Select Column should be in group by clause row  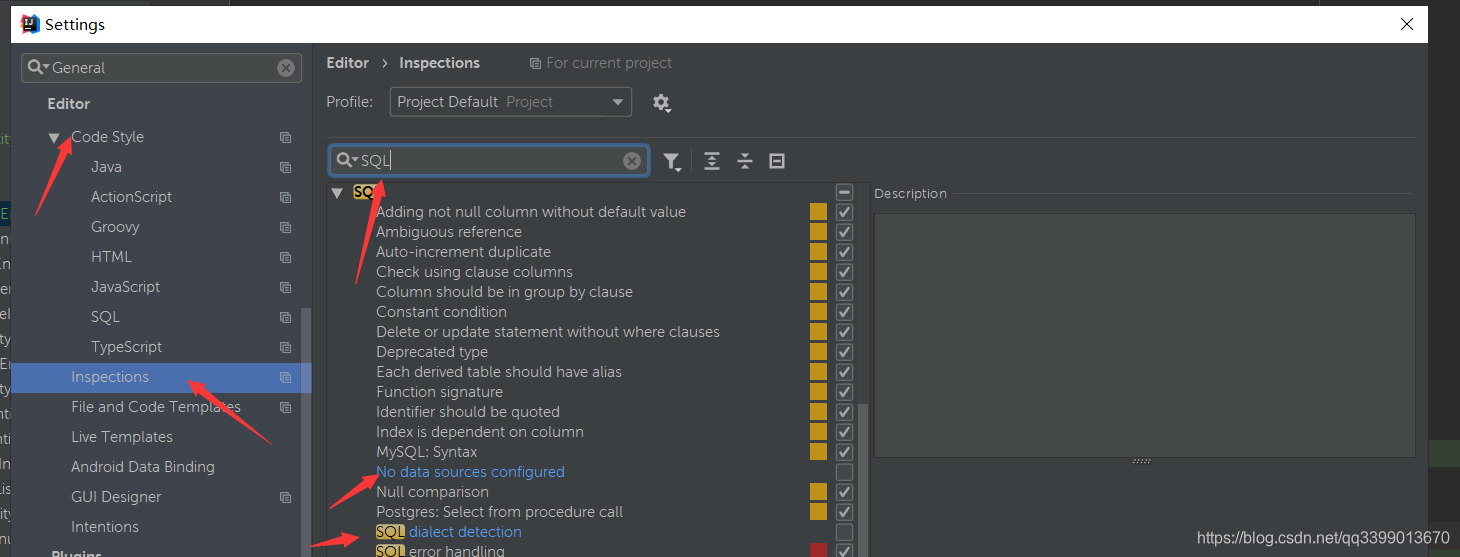coord(504,292)
